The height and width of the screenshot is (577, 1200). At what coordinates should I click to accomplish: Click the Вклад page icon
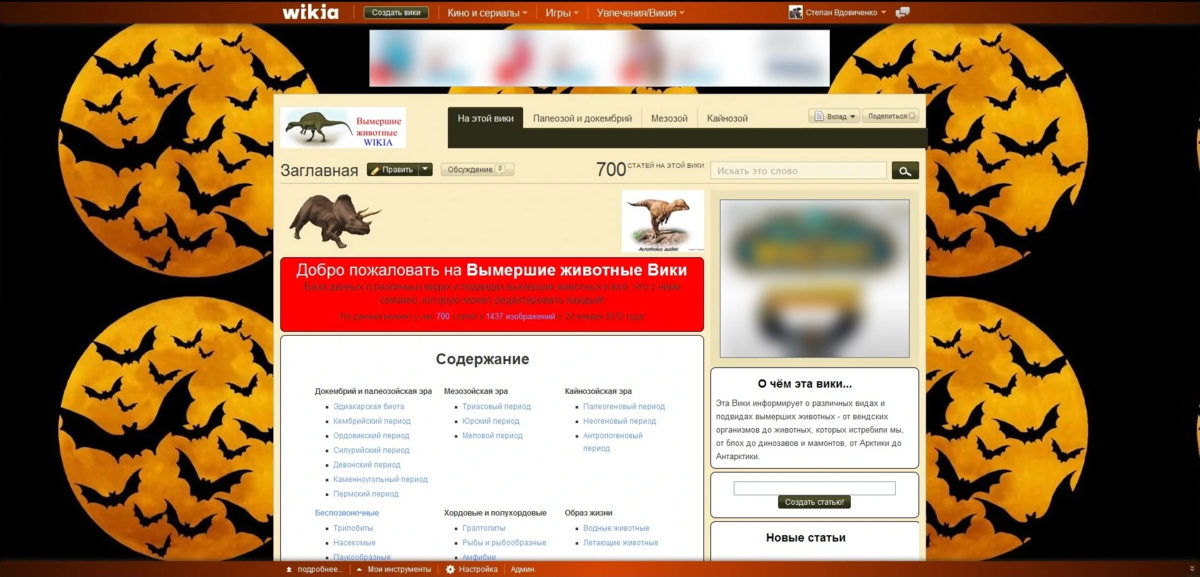click(x=819, y=115)
